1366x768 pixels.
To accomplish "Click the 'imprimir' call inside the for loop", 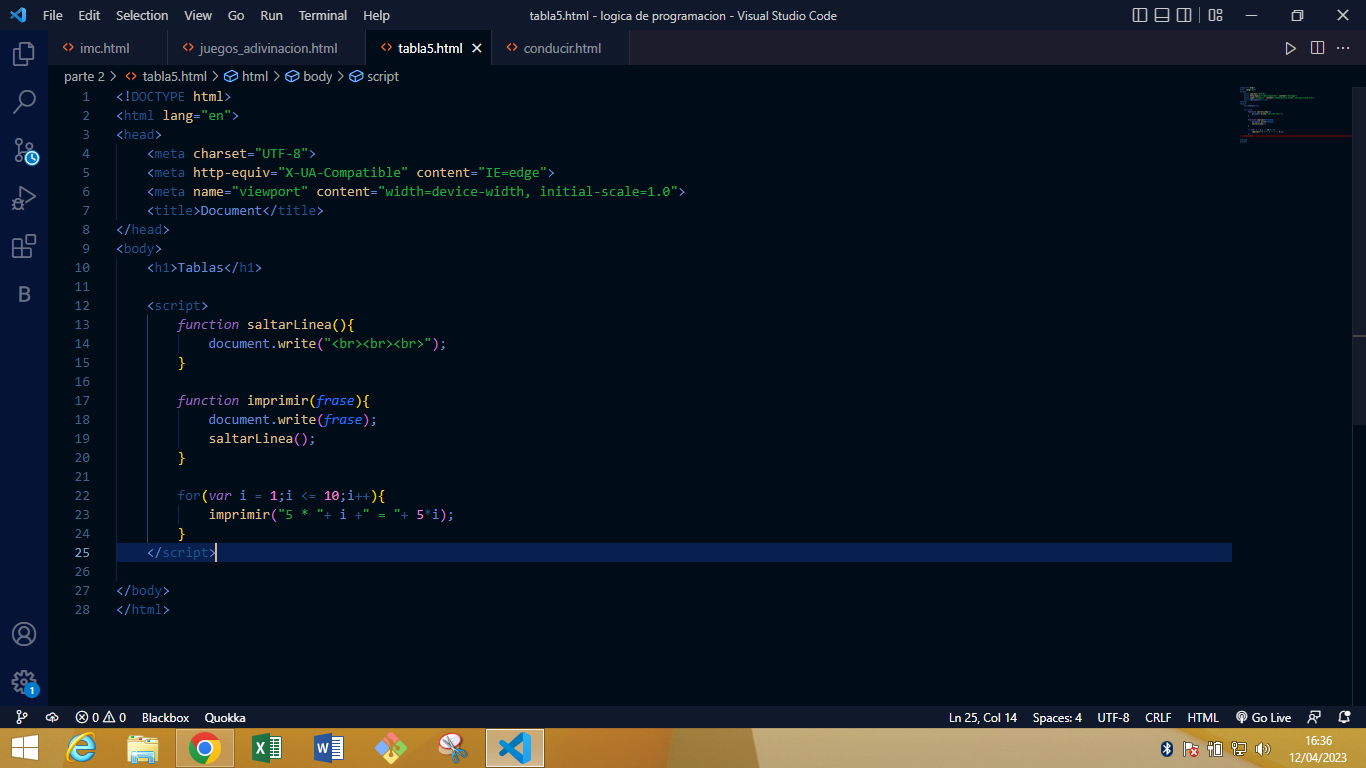I will point(239,515).
